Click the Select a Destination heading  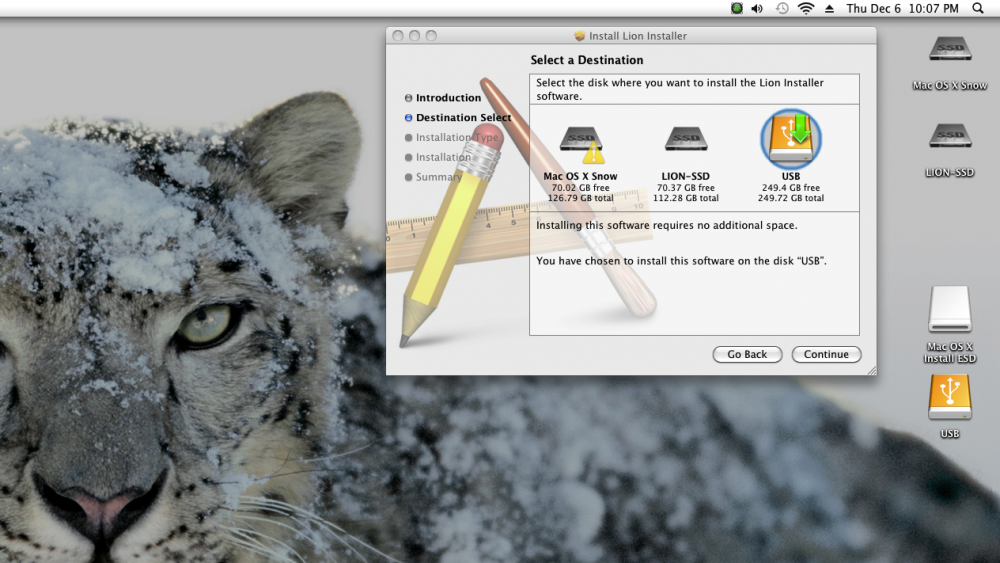pyautogui.click(x=587, y=60)
